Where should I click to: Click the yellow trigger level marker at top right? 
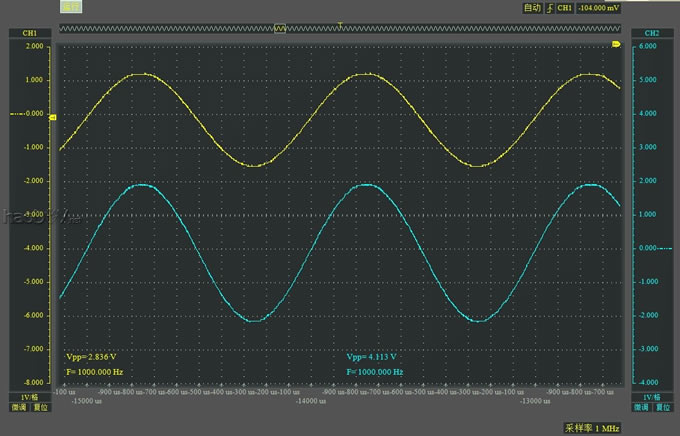pos(616,45)
